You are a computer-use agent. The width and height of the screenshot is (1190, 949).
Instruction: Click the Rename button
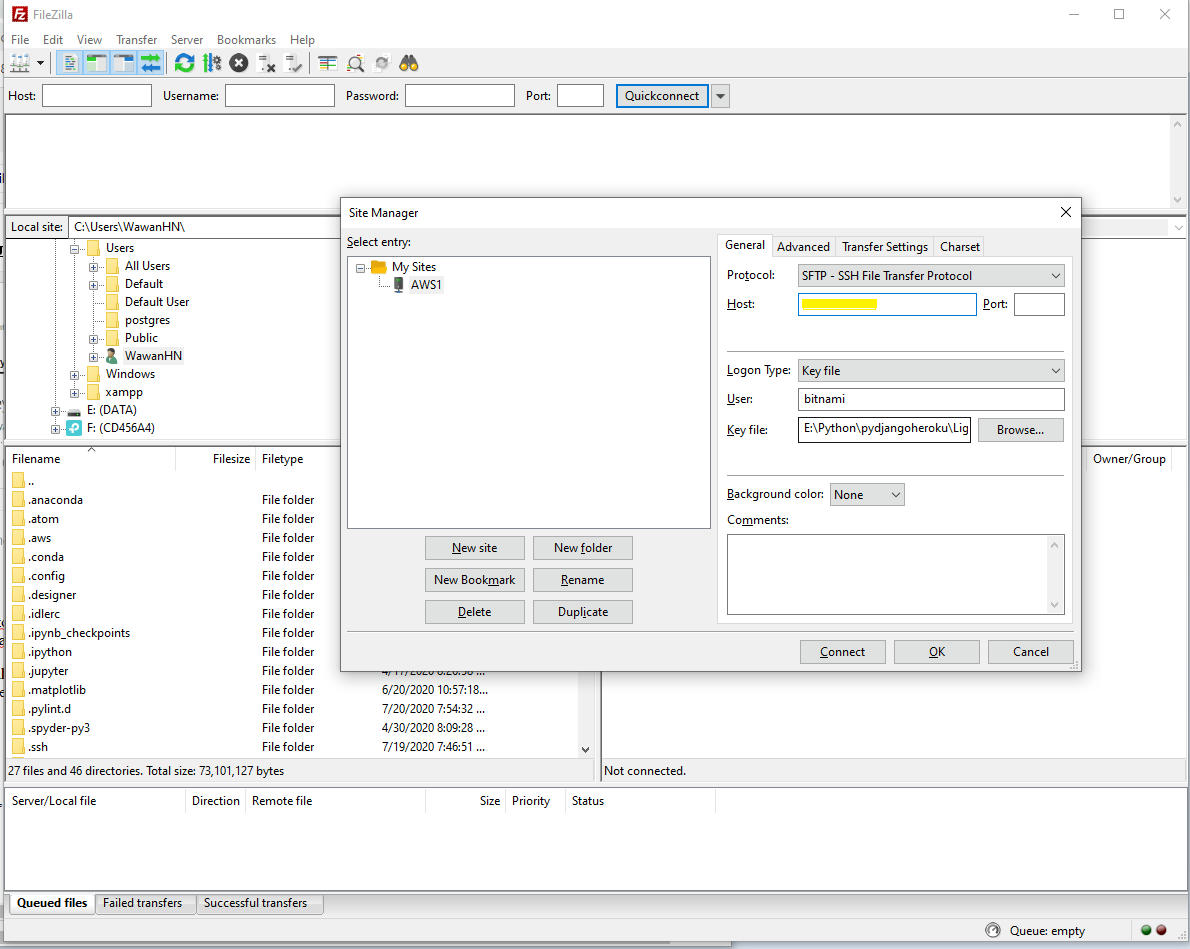coord(583,580)
